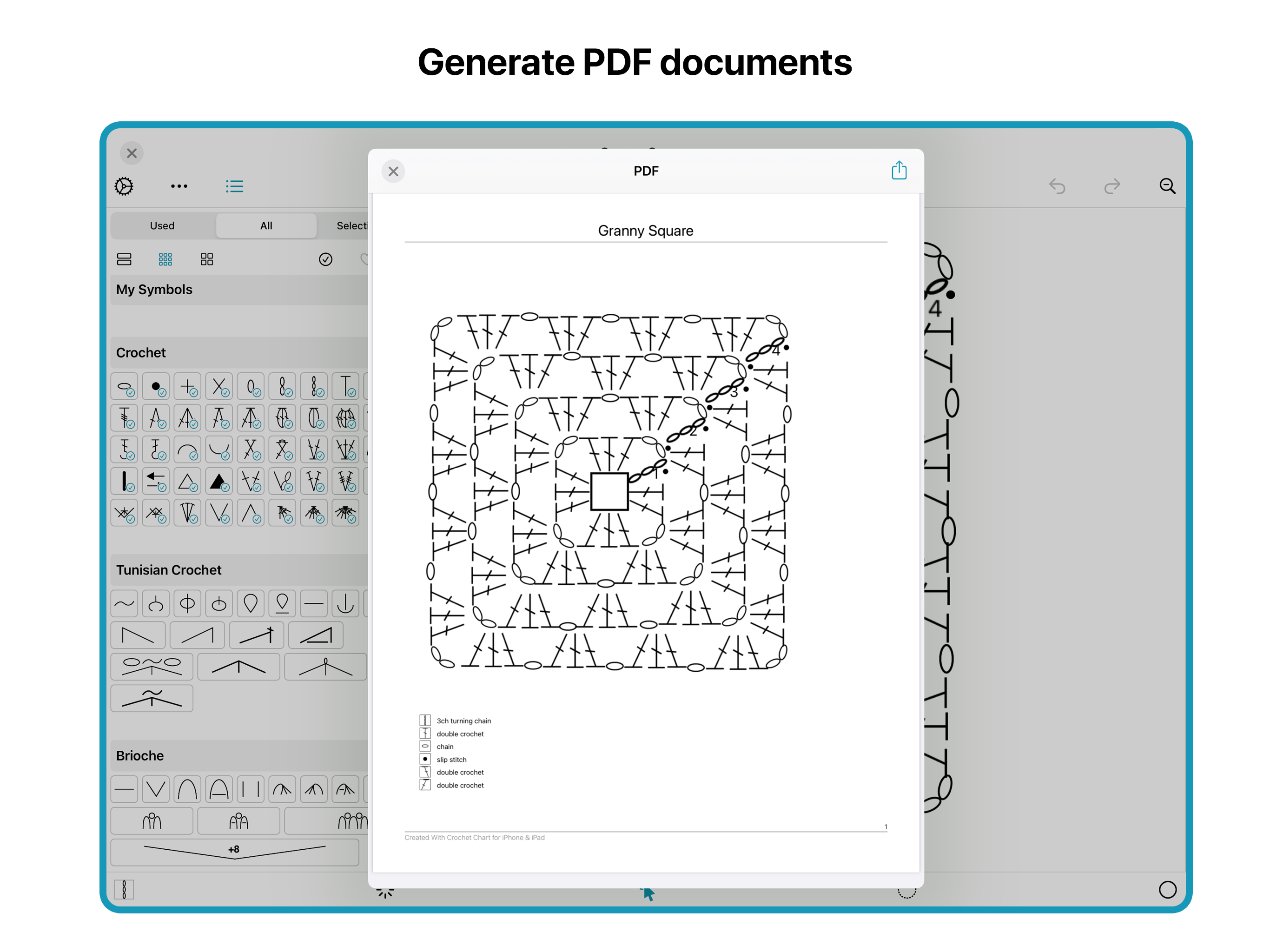Select the filled triangle crochet symbol

(x=219, y=481)
